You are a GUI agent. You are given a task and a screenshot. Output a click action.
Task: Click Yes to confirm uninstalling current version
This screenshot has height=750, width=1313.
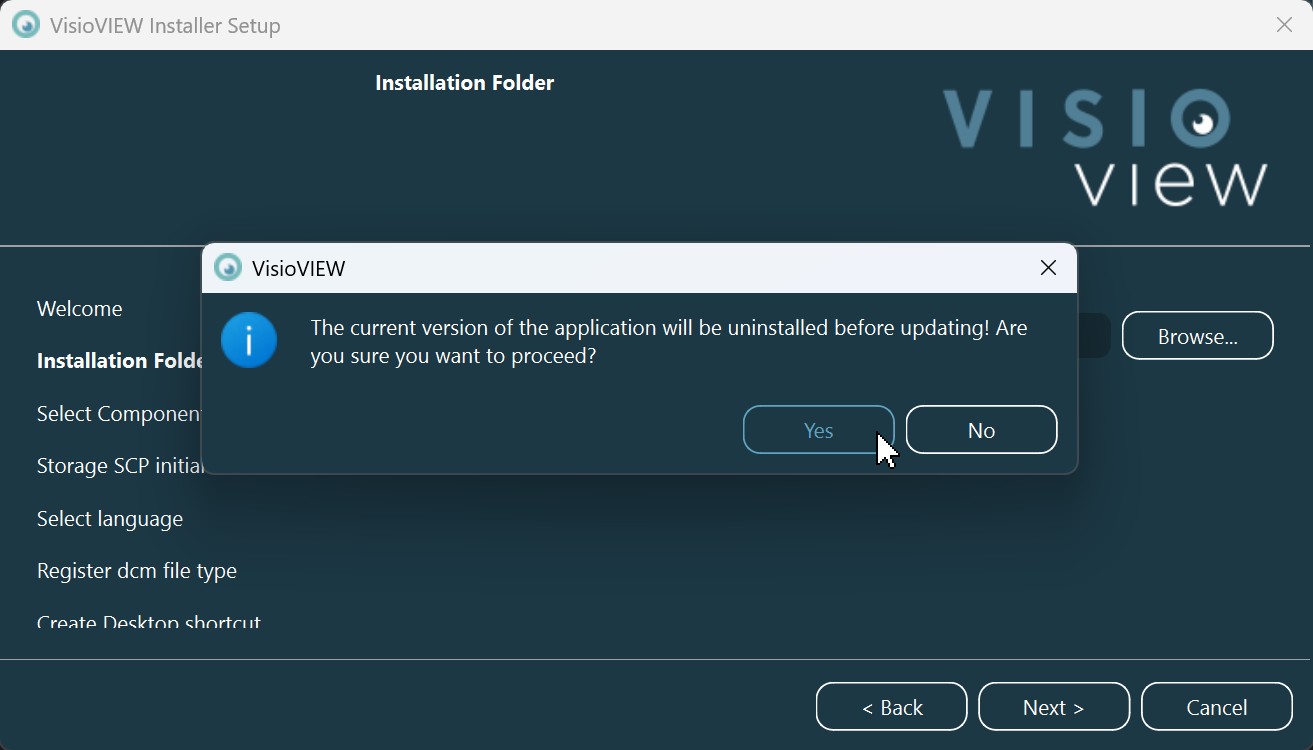(818, 430)
